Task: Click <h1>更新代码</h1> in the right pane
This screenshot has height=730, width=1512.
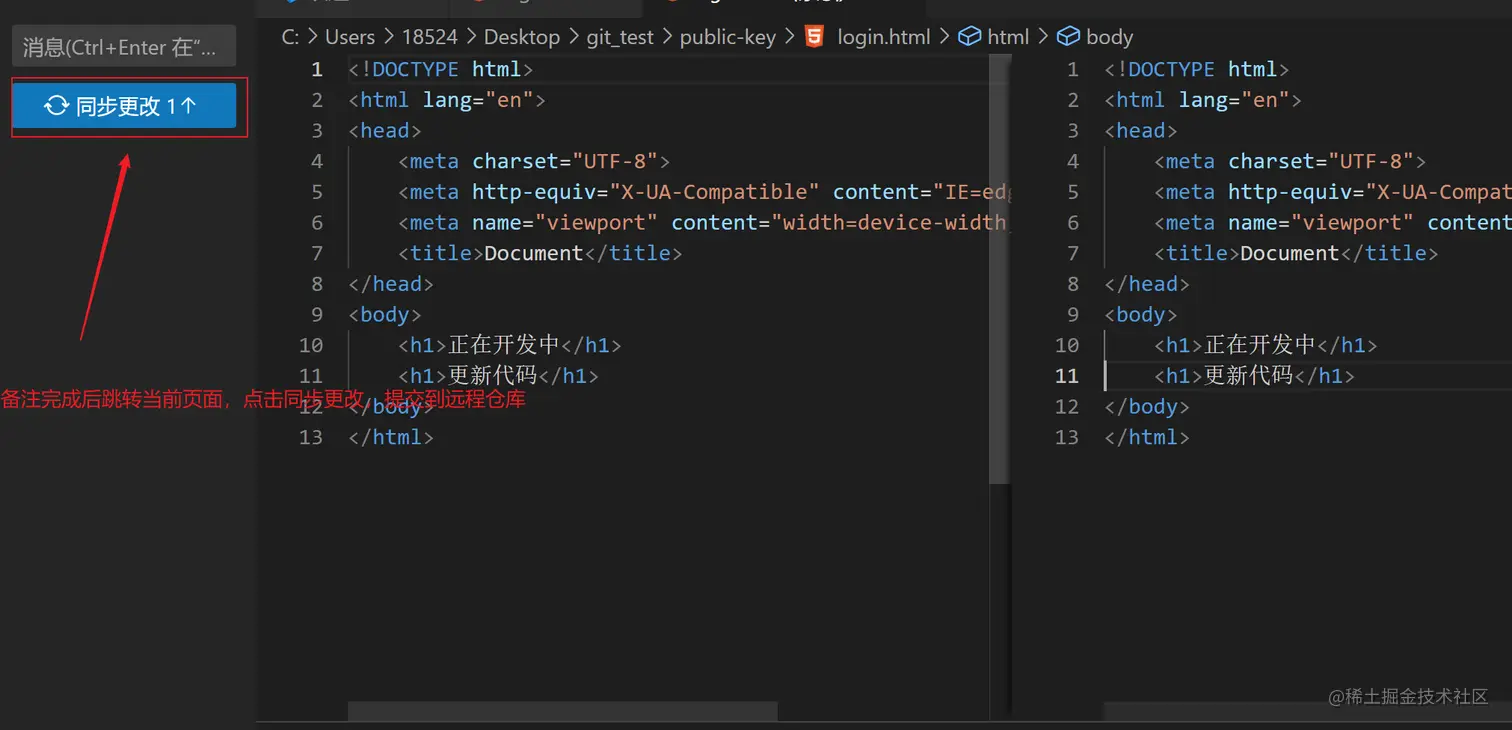Action: [1254, 376]
